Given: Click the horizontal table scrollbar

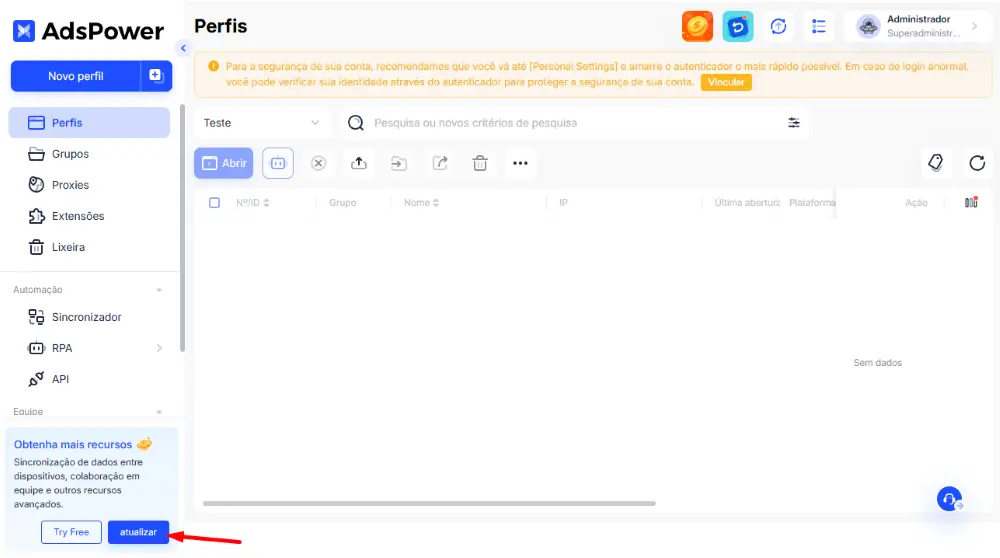Looking at the screenshot, I should [429, 503].
